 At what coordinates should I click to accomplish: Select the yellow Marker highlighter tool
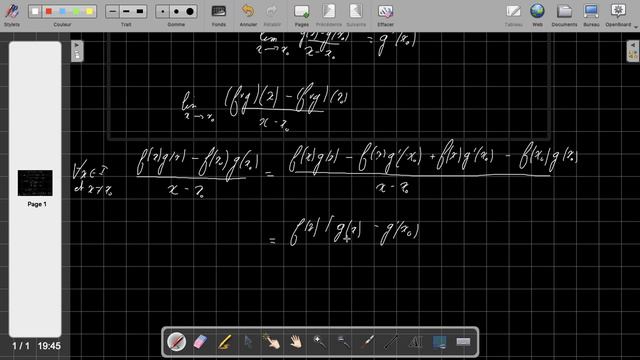(224, 342)
